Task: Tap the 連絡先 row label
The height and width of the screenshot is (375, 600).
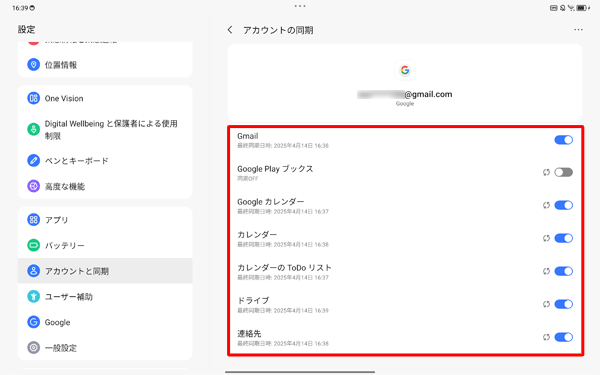Action: pos(249,333)
